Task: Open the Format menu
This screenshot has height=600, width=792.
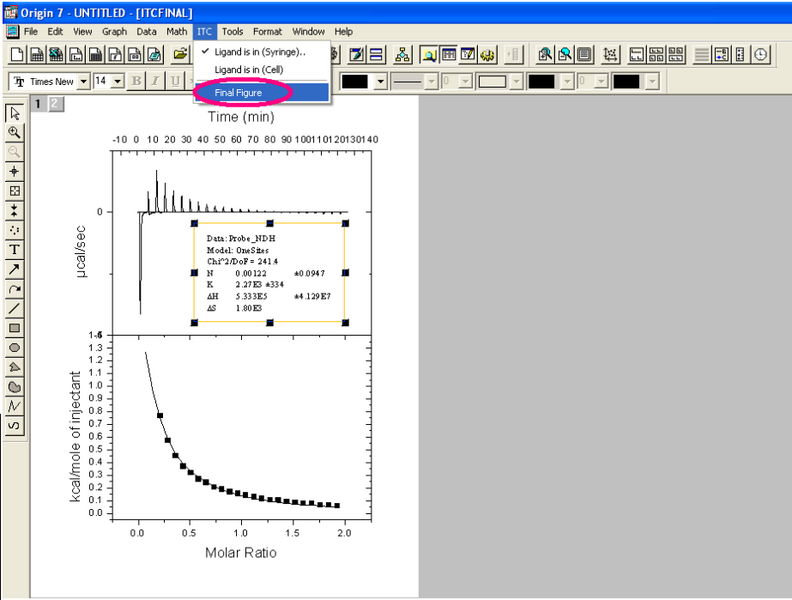Action: click(x=267, y=31)
